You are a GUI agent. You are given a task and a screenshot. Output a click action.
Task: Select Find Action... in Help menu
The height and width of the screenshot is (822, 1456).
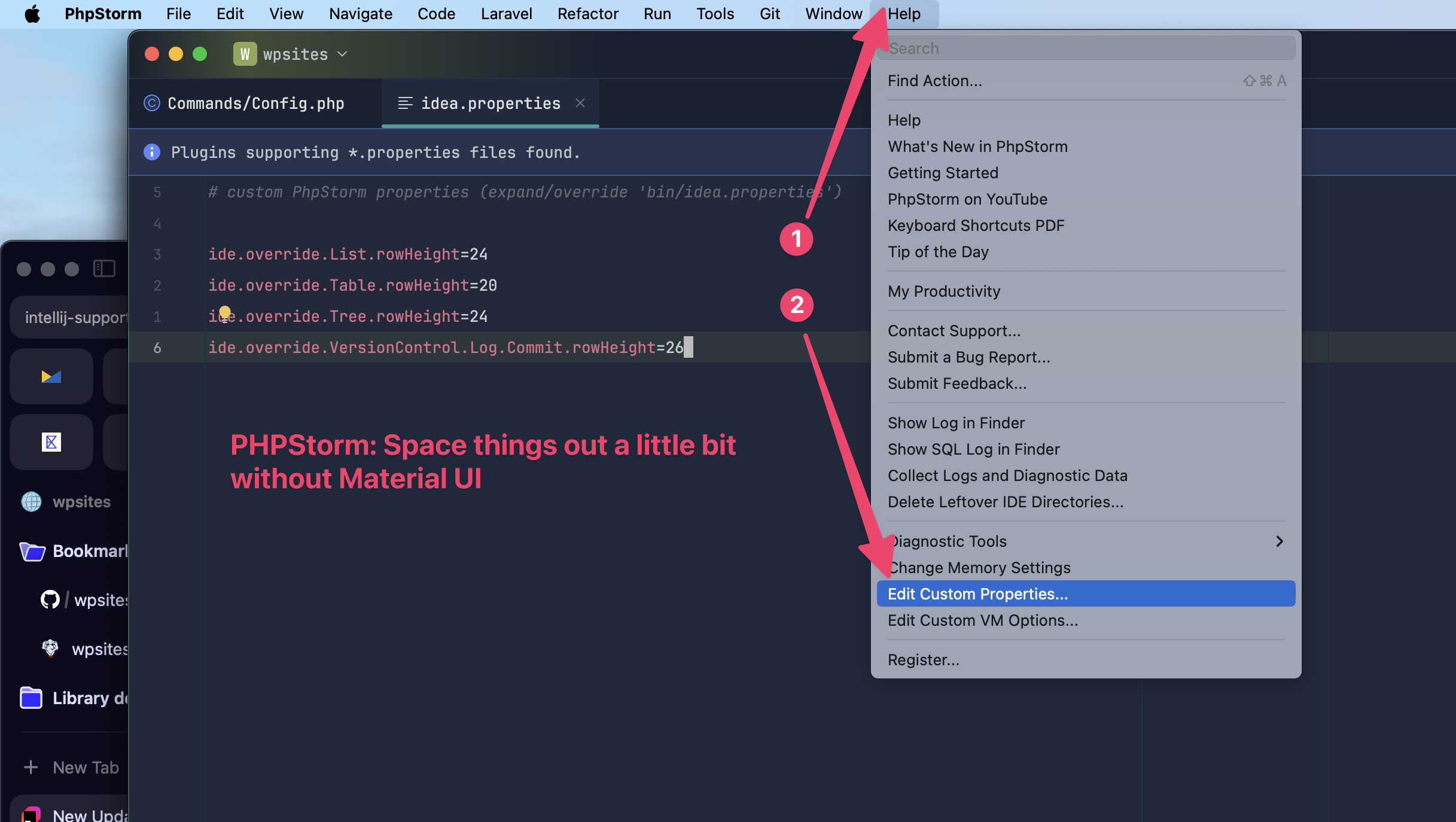click(x=1086, y=81)
